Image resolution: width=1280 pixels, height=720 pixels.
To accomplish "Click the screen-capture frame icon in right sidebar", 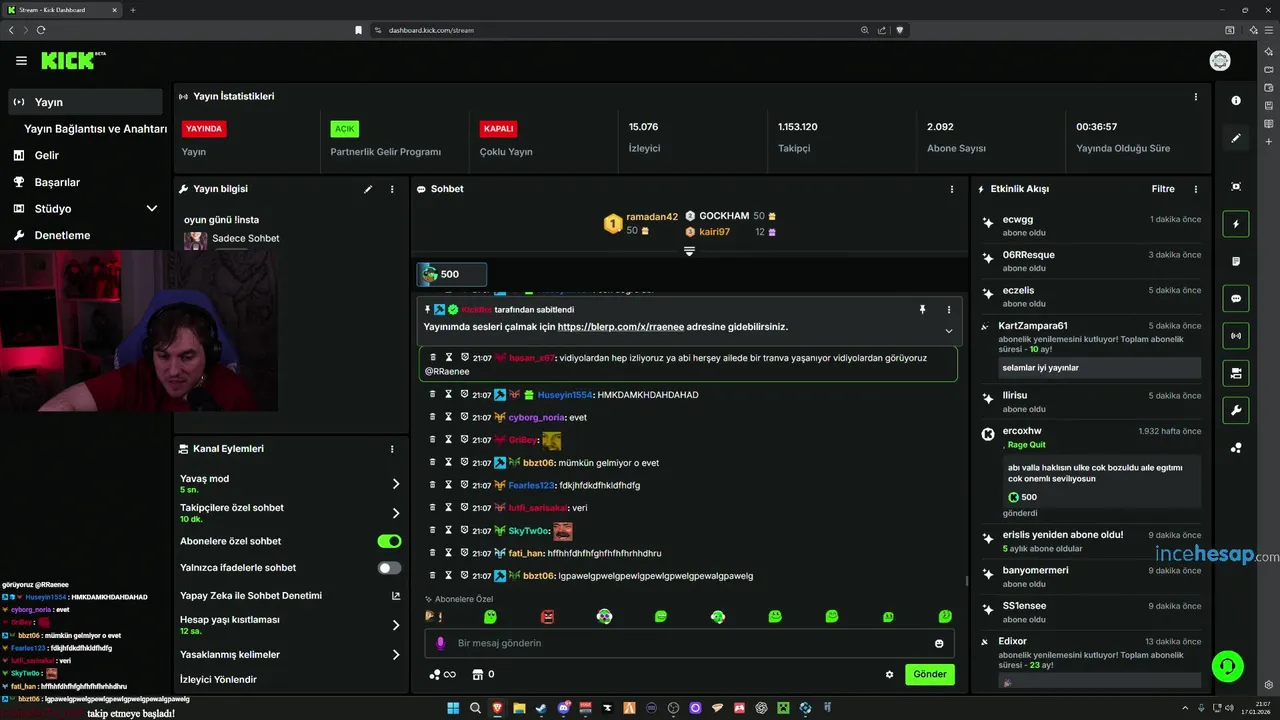I will point(1236,187).
